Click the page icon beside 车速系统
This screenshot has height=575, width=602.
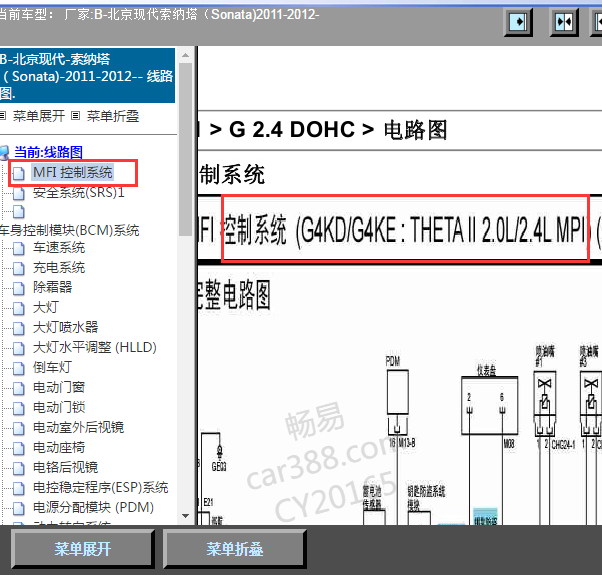pyautogui.click(x=18, y=249)
